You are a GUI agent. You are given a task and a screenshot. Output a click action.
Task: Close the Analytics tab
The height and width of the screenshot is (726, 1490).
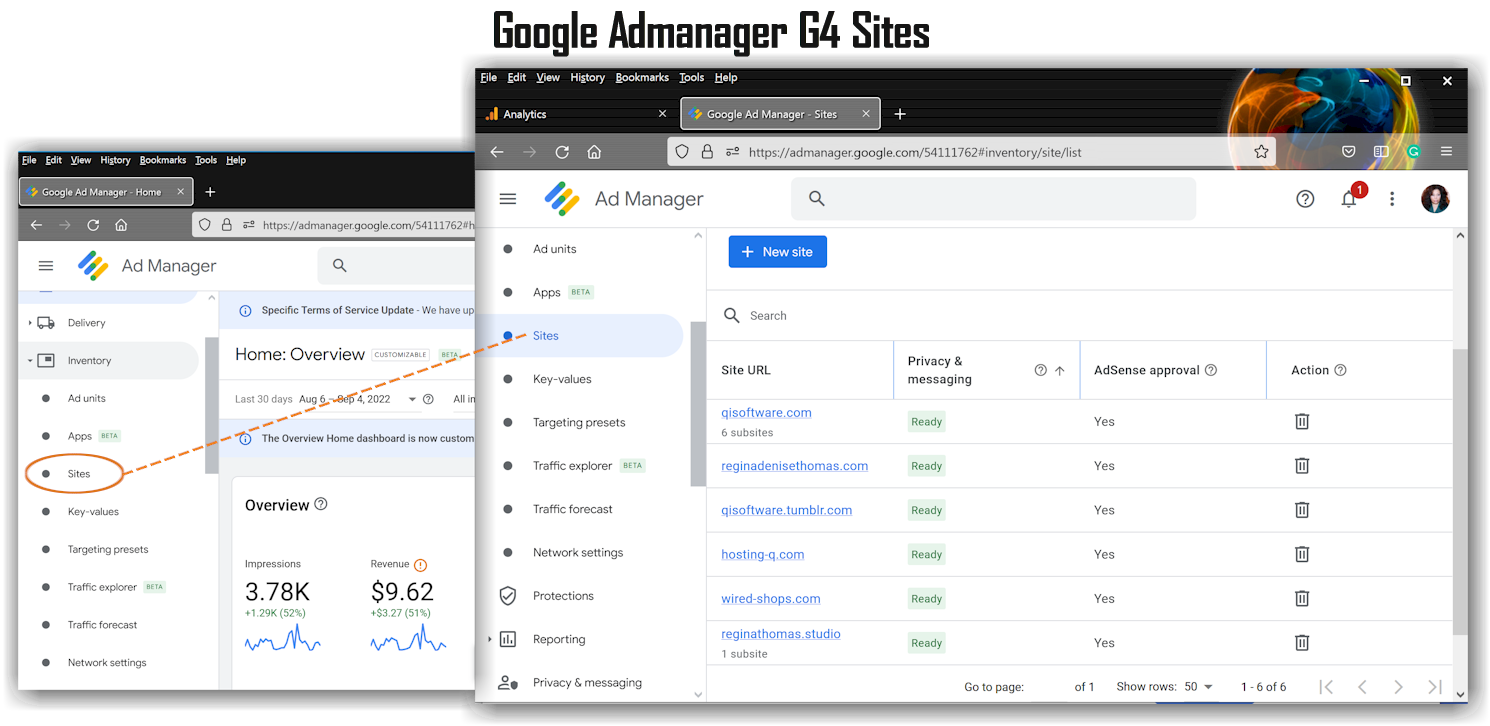pos(662,114)
